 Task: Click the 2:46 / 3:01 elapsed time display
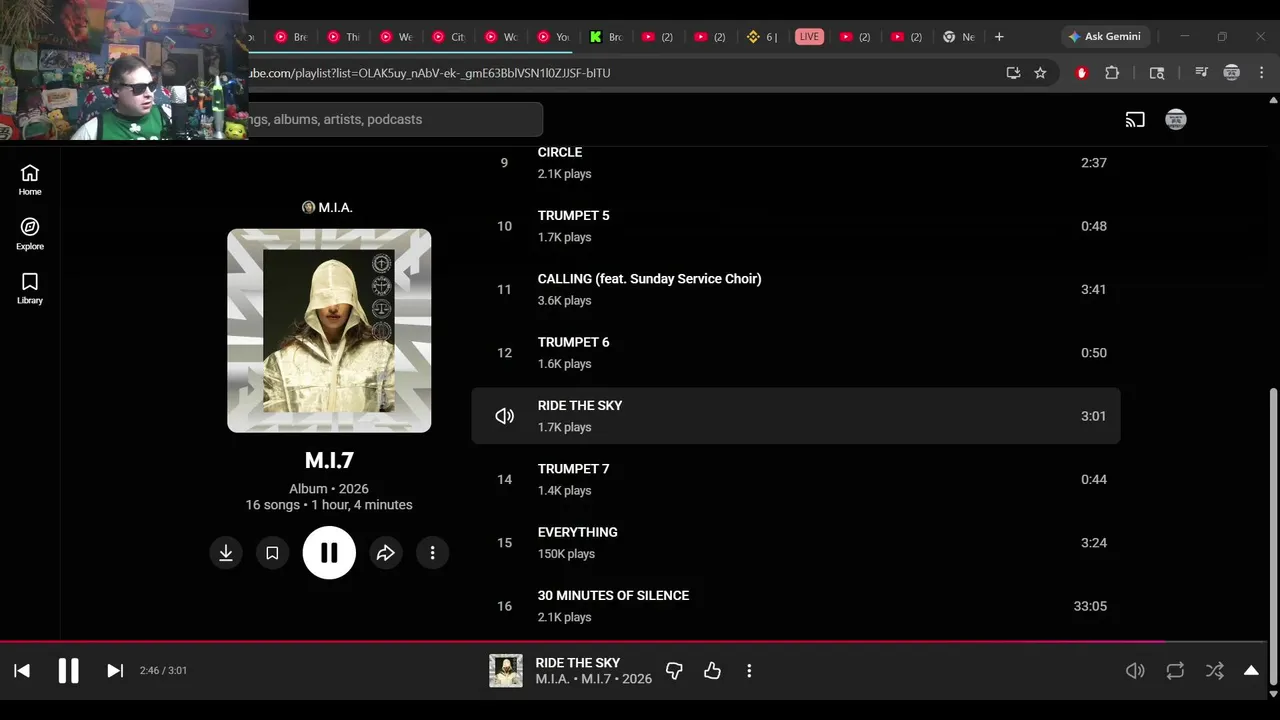[163, 671]
